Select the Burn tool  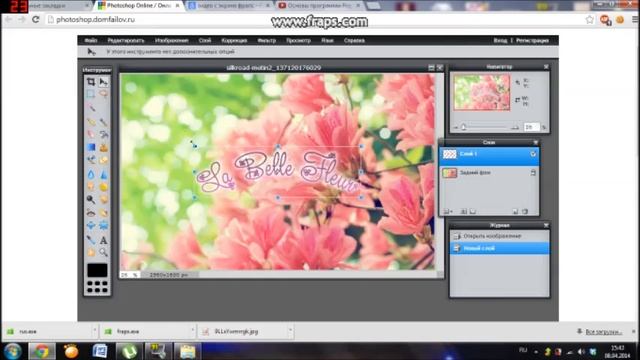(103, 200)
